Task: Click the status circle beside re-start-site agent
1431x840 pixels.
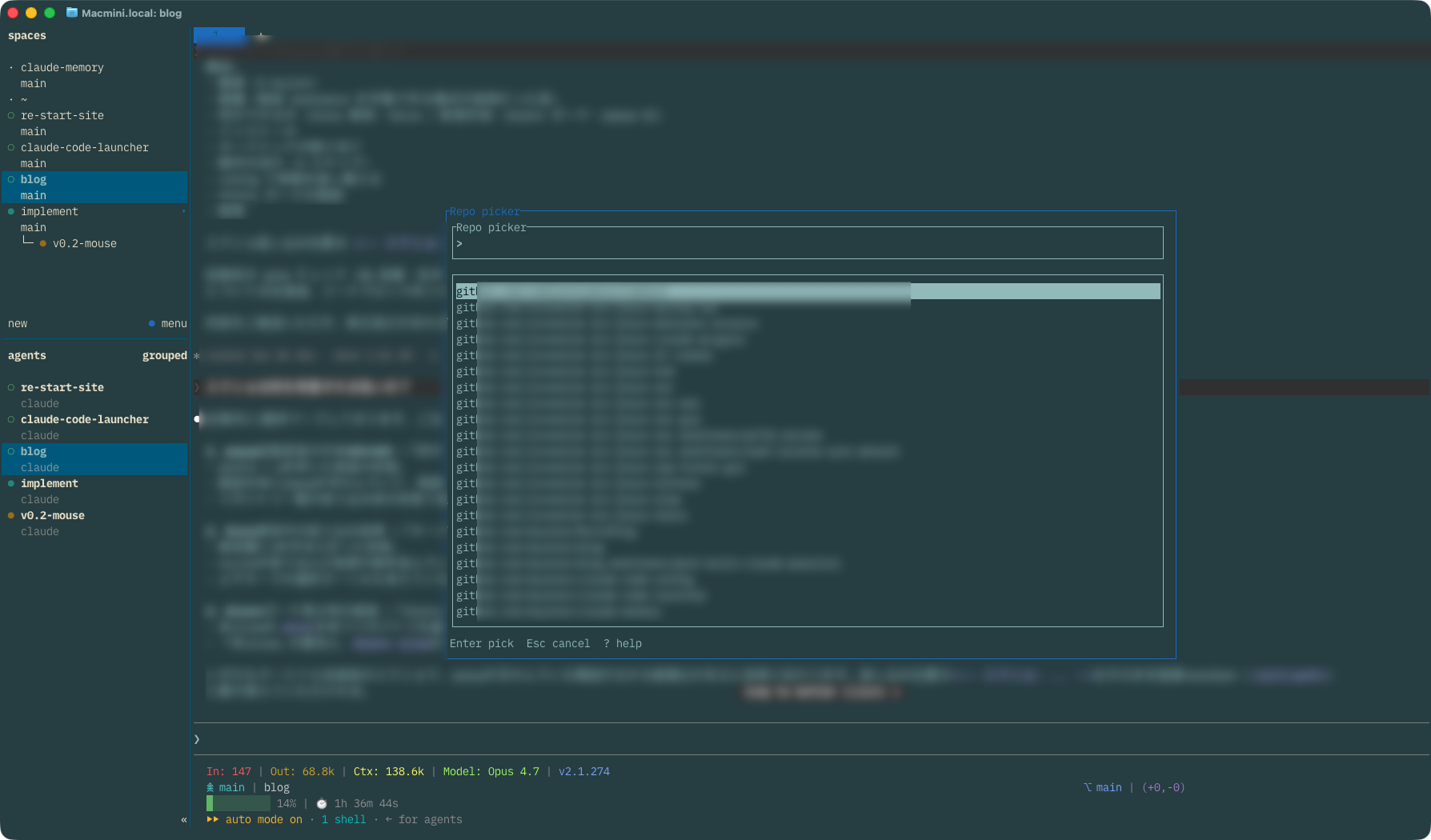Action: [x=11, y=387]
